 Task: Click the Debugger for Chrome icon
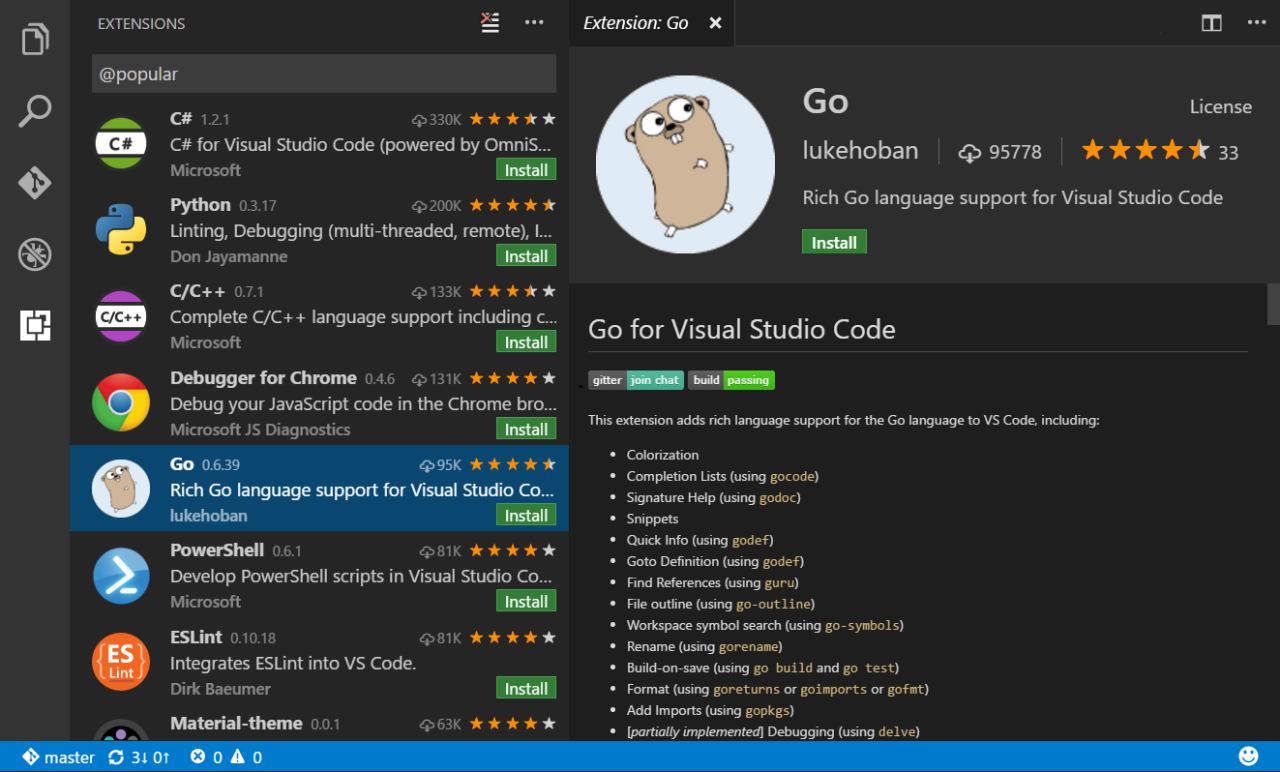[121, 403]
